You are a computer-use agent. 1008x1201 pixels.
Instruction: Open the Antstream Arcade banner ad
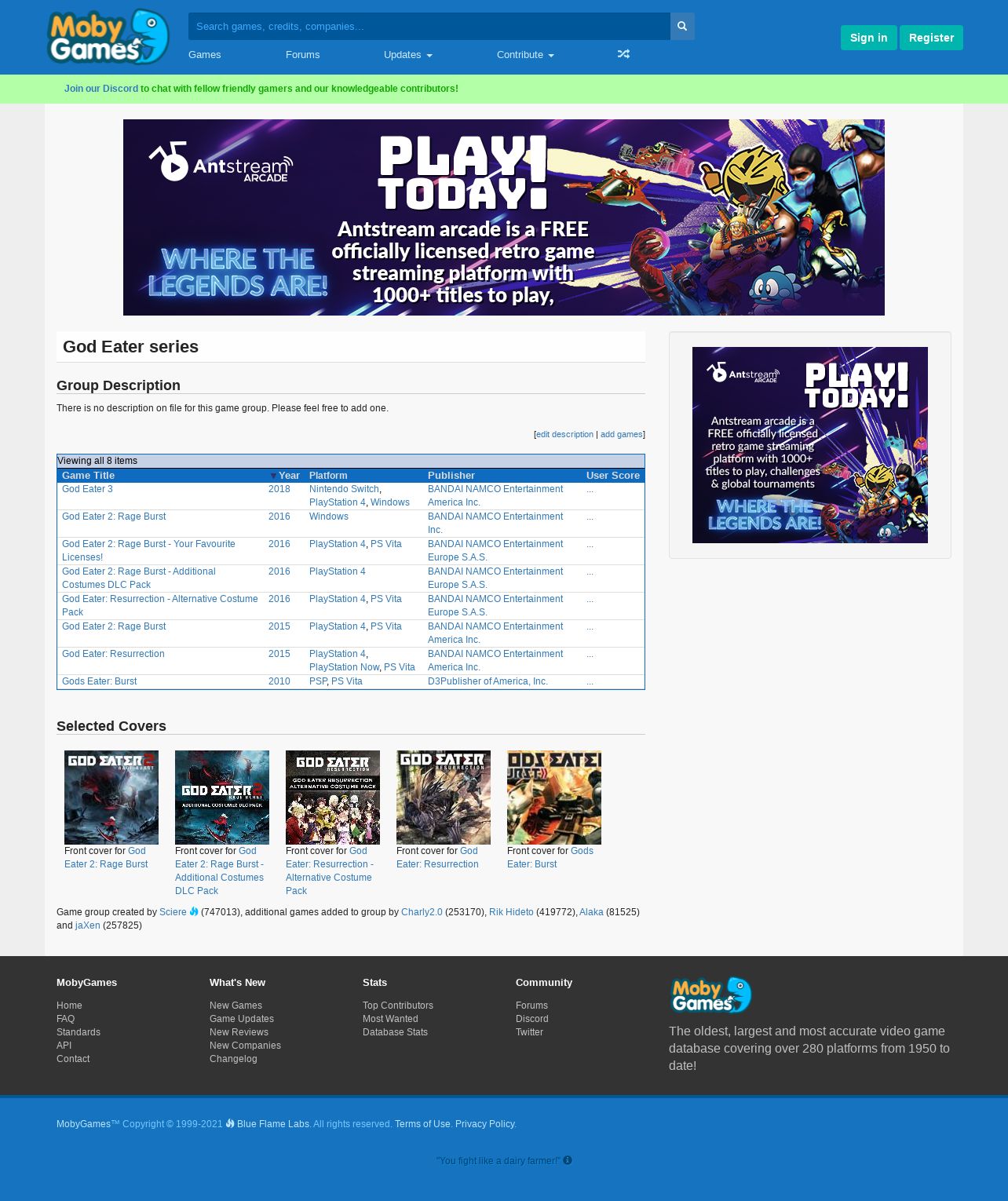point(504,217)
